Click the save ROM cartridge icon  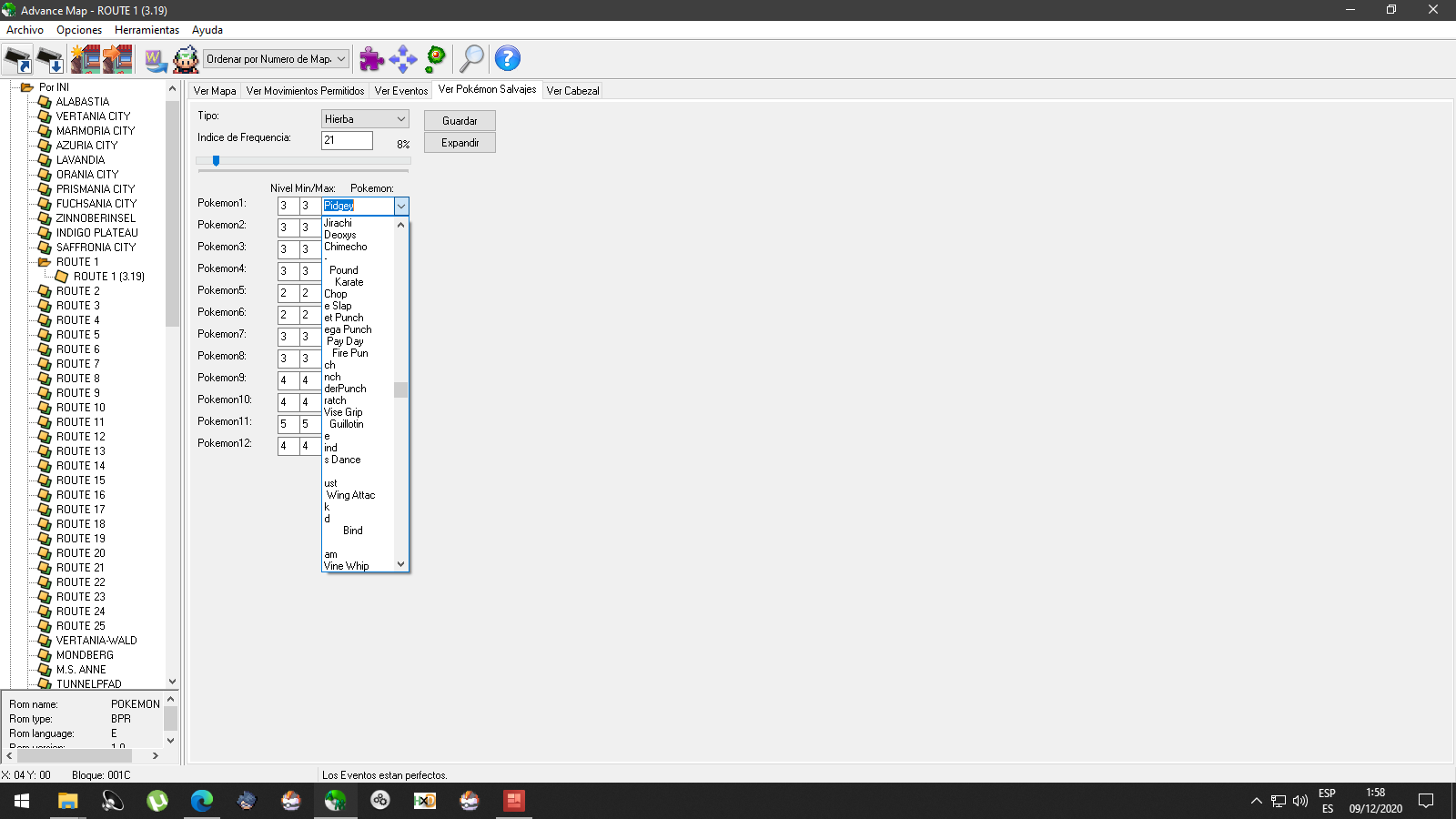[50, 59]
